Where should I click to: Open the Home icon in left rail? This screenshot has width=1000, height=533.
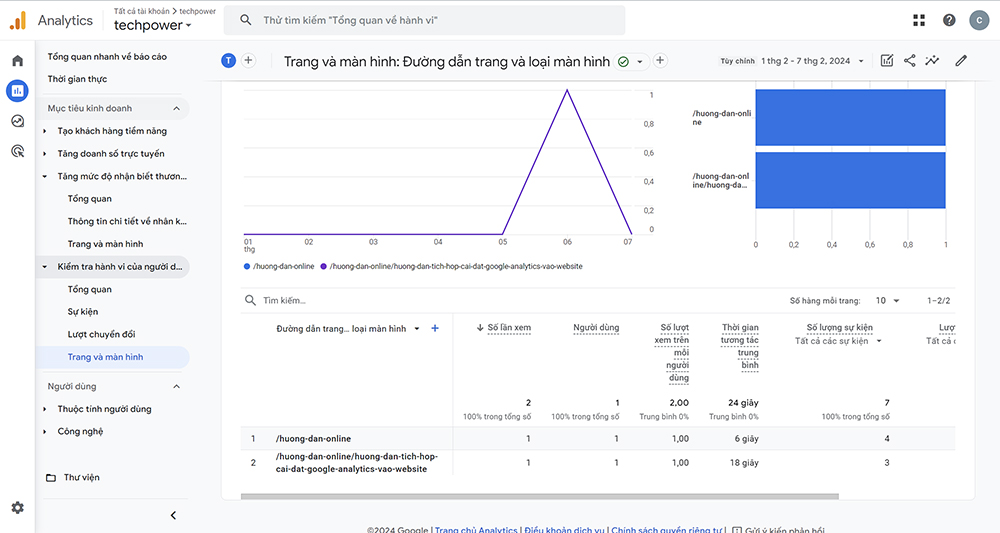[17, 61]
